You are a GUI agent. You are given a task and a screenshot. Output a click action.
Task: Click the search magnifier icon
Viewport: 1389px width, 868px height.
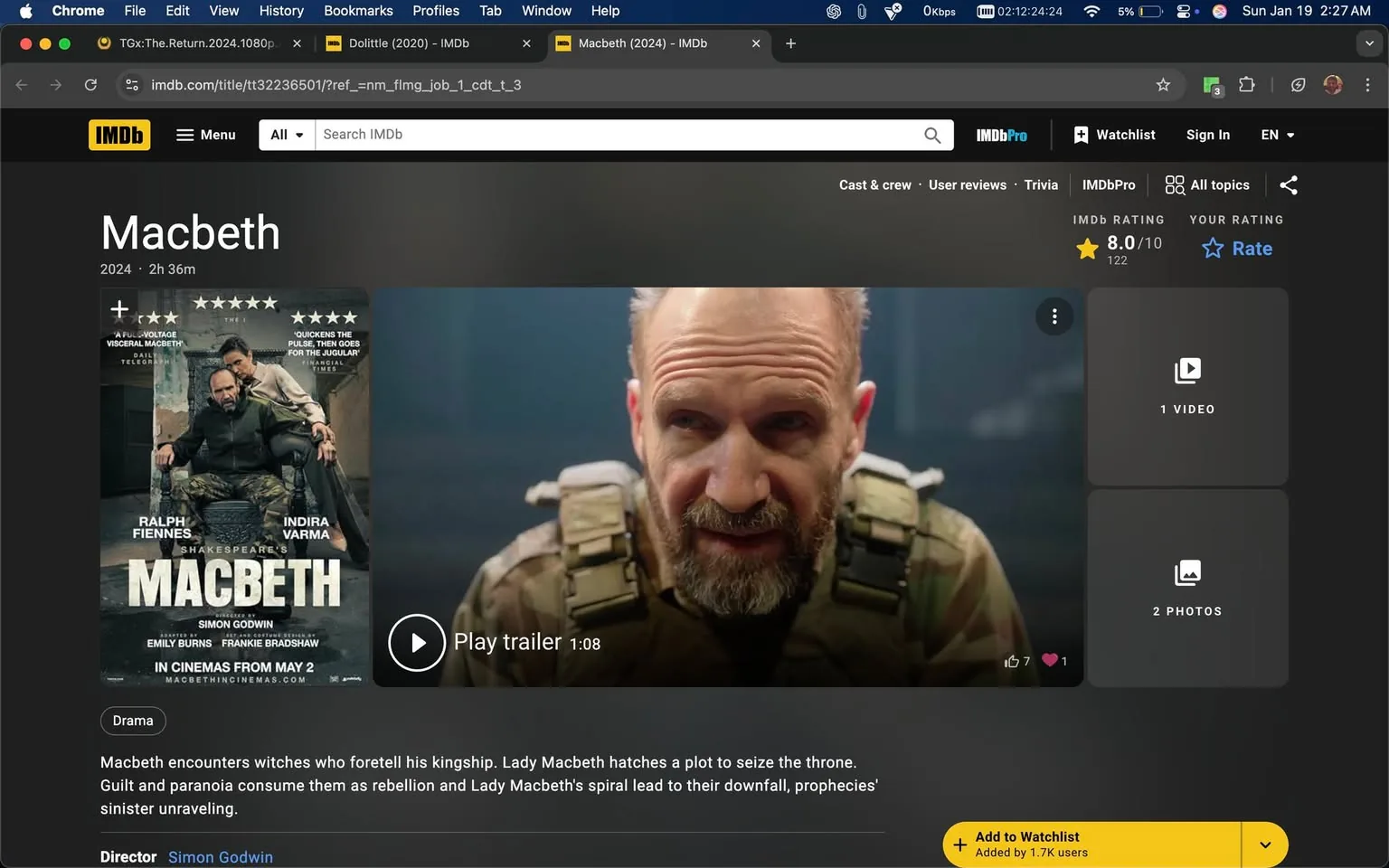(931, 134)
